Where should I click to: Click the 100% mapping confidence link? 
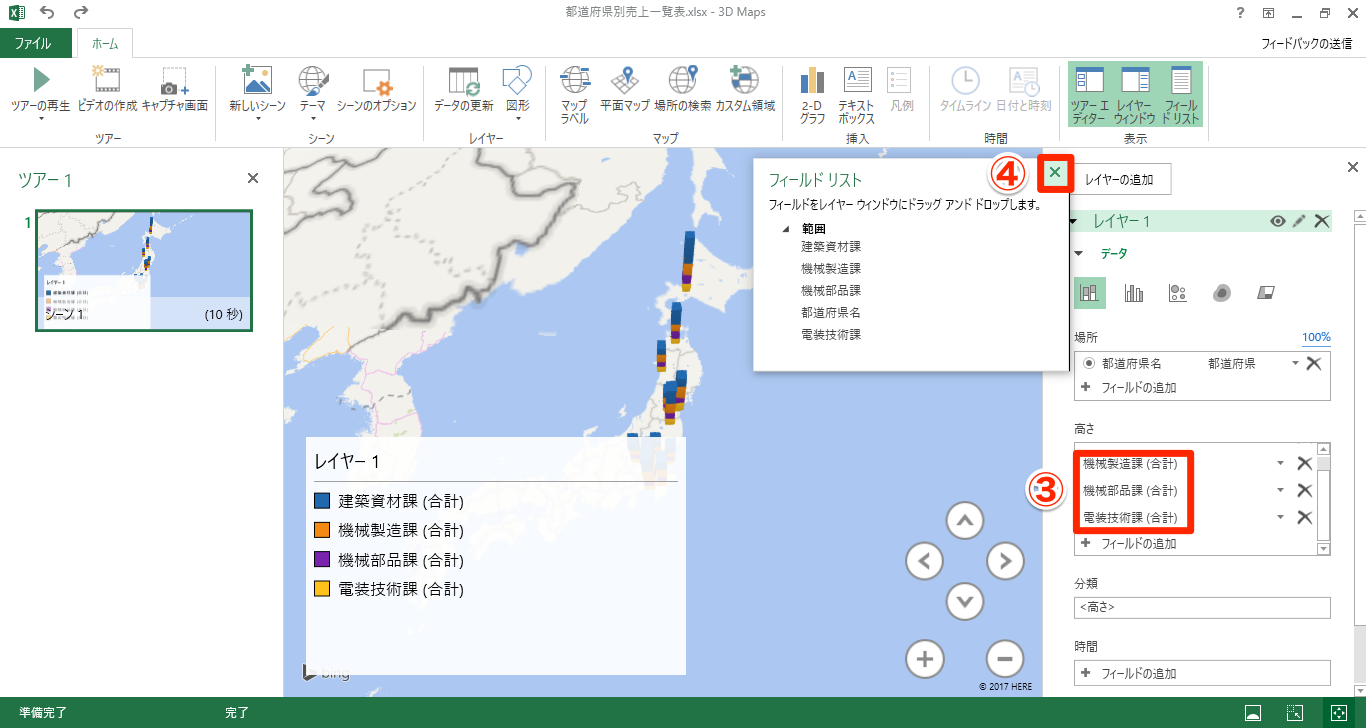[1316, 338]
